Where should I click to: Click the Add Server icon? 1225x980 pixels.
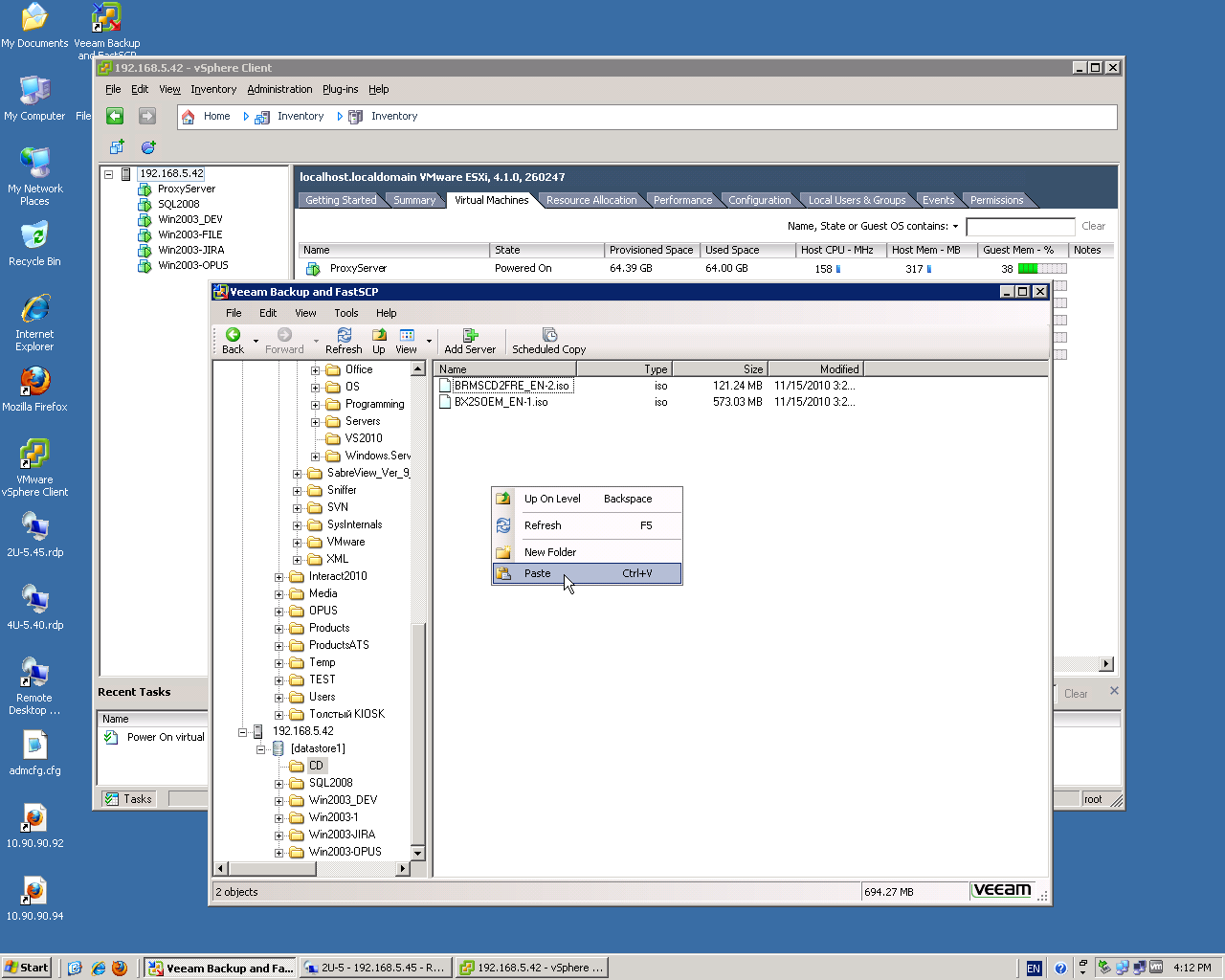click(x=470, y=335)
